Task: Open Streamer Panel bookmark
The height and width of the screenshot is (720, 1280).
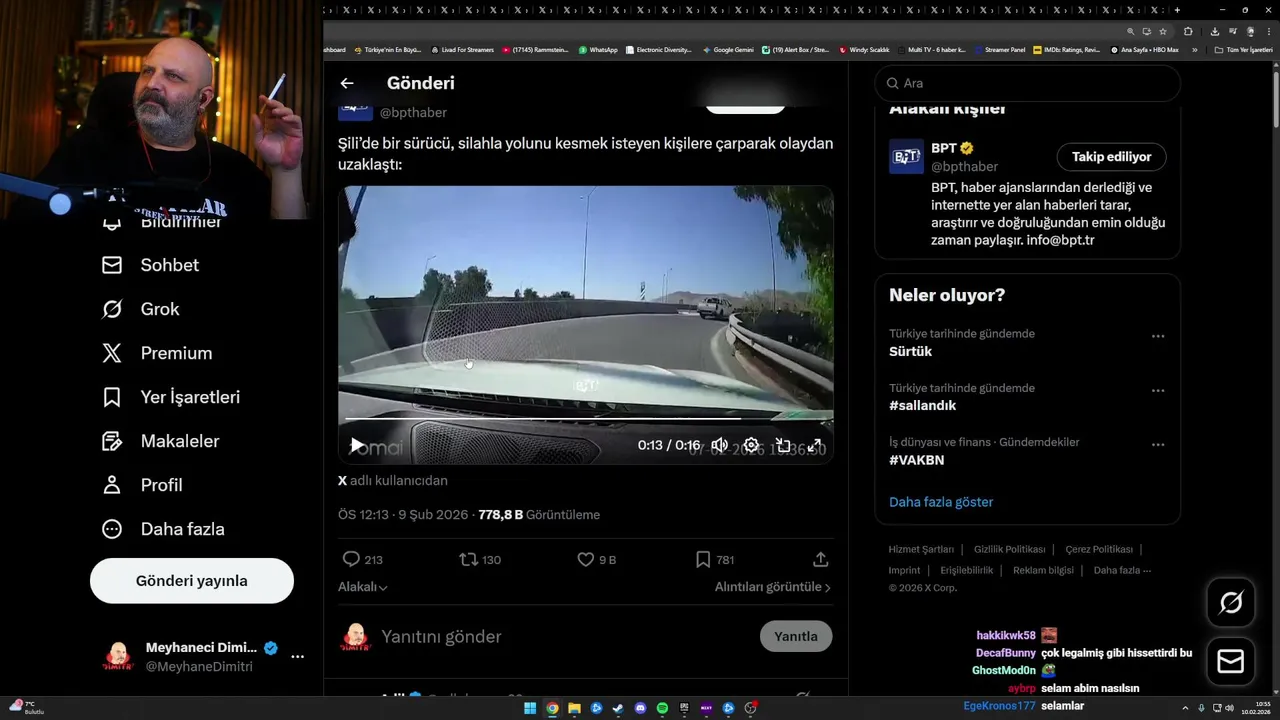Action: pos(1000,49)
